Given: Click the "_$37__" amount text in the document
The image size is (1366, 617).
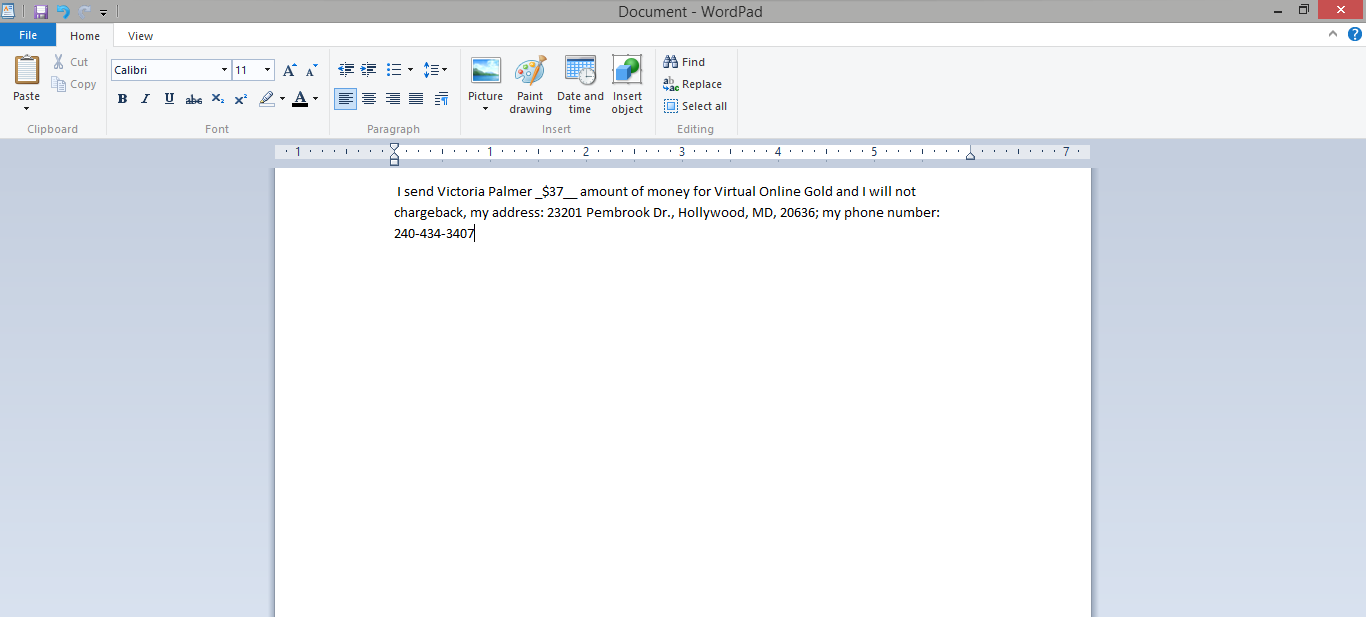Looking at the screenshot, I should 556,192.
